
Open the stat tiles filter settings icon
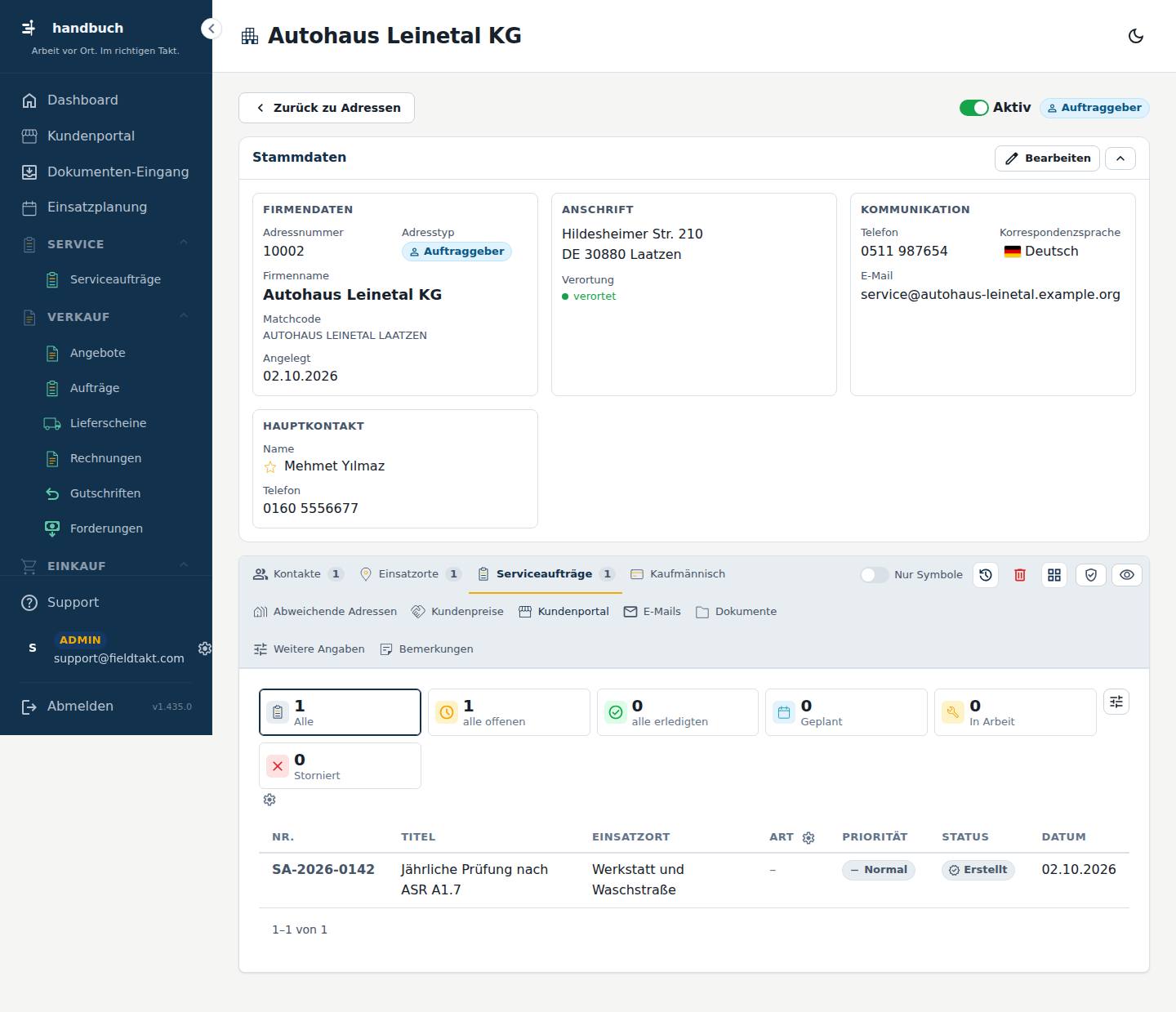pos(1116,702)
